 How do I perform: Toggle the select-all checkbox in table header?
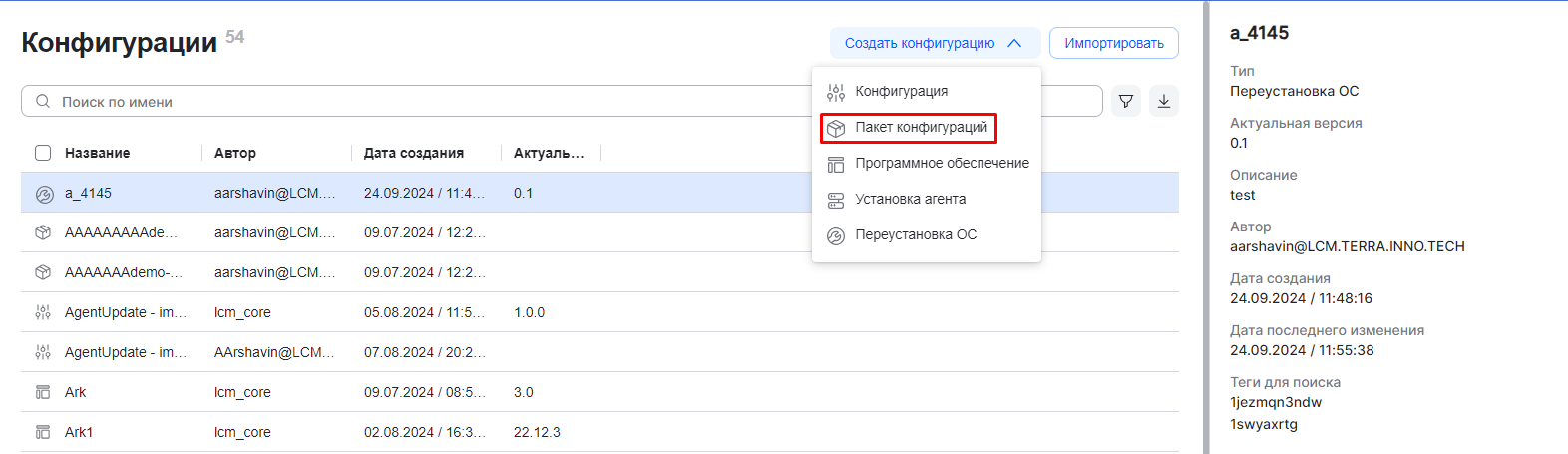[43, 153]
